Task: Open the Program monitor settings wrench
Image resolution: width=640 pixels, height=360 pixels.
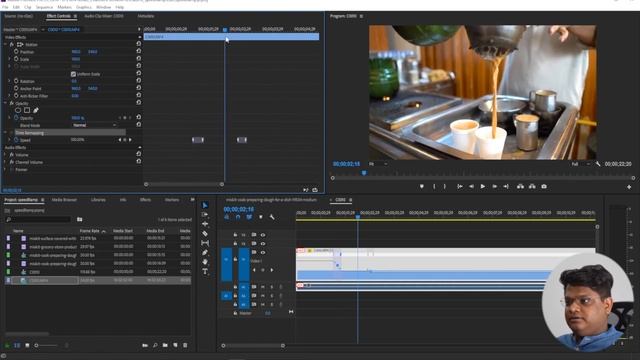Action: tap(598, 164)
